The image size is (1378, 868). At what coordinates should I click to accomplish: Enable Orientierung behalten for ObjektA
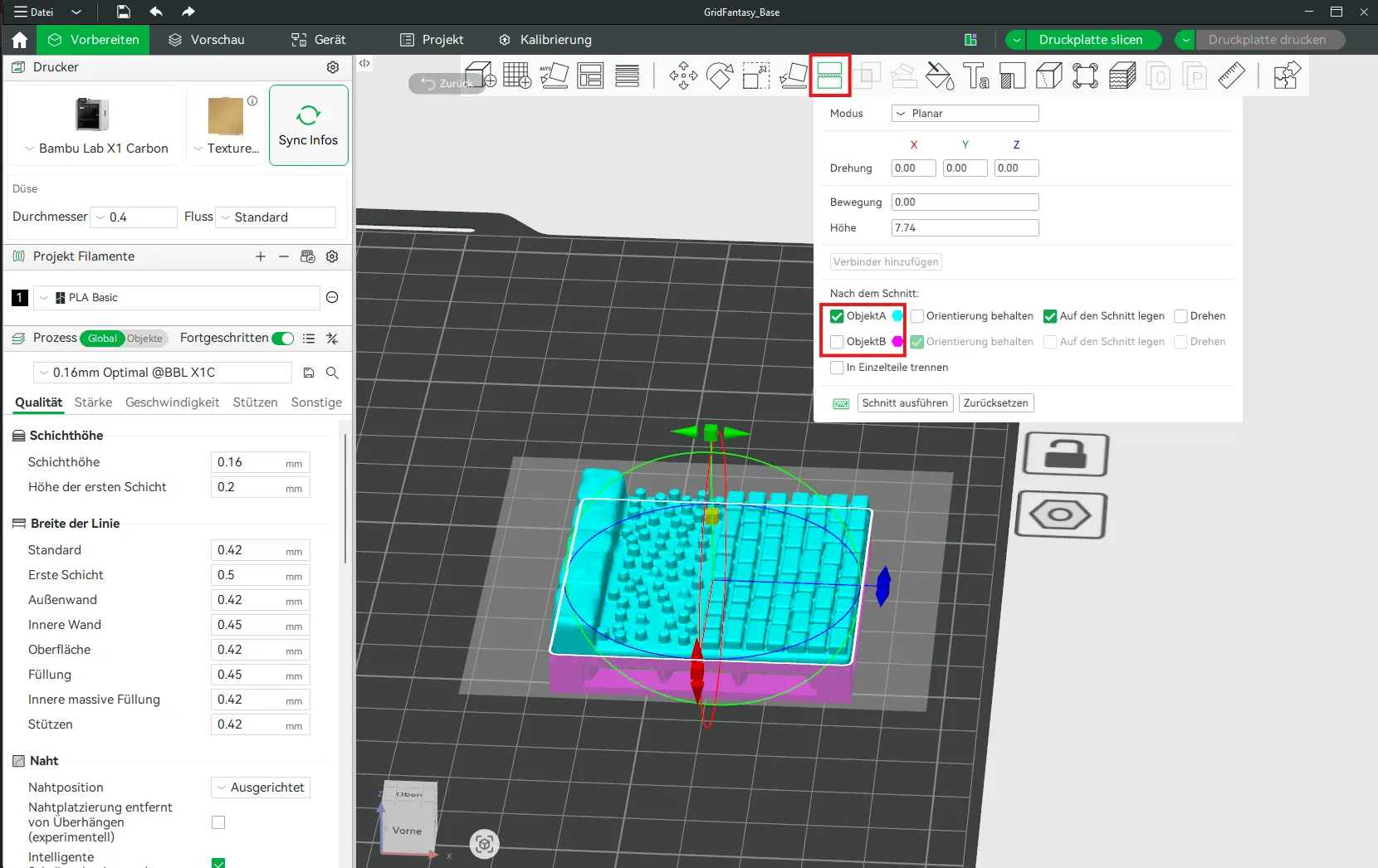point(917,316)
